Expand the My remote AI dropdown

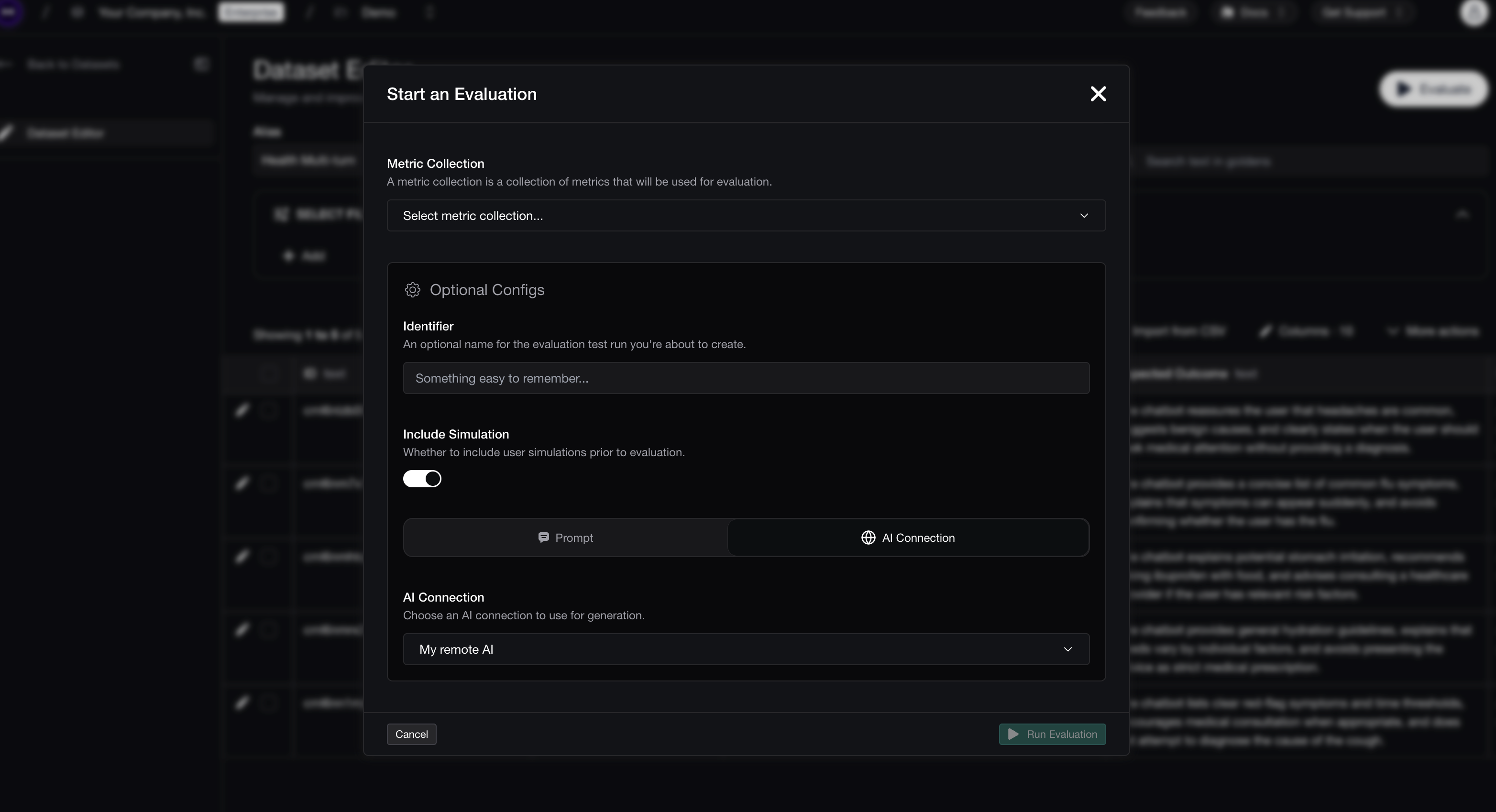pyautogui.click(x=746, y=649)
